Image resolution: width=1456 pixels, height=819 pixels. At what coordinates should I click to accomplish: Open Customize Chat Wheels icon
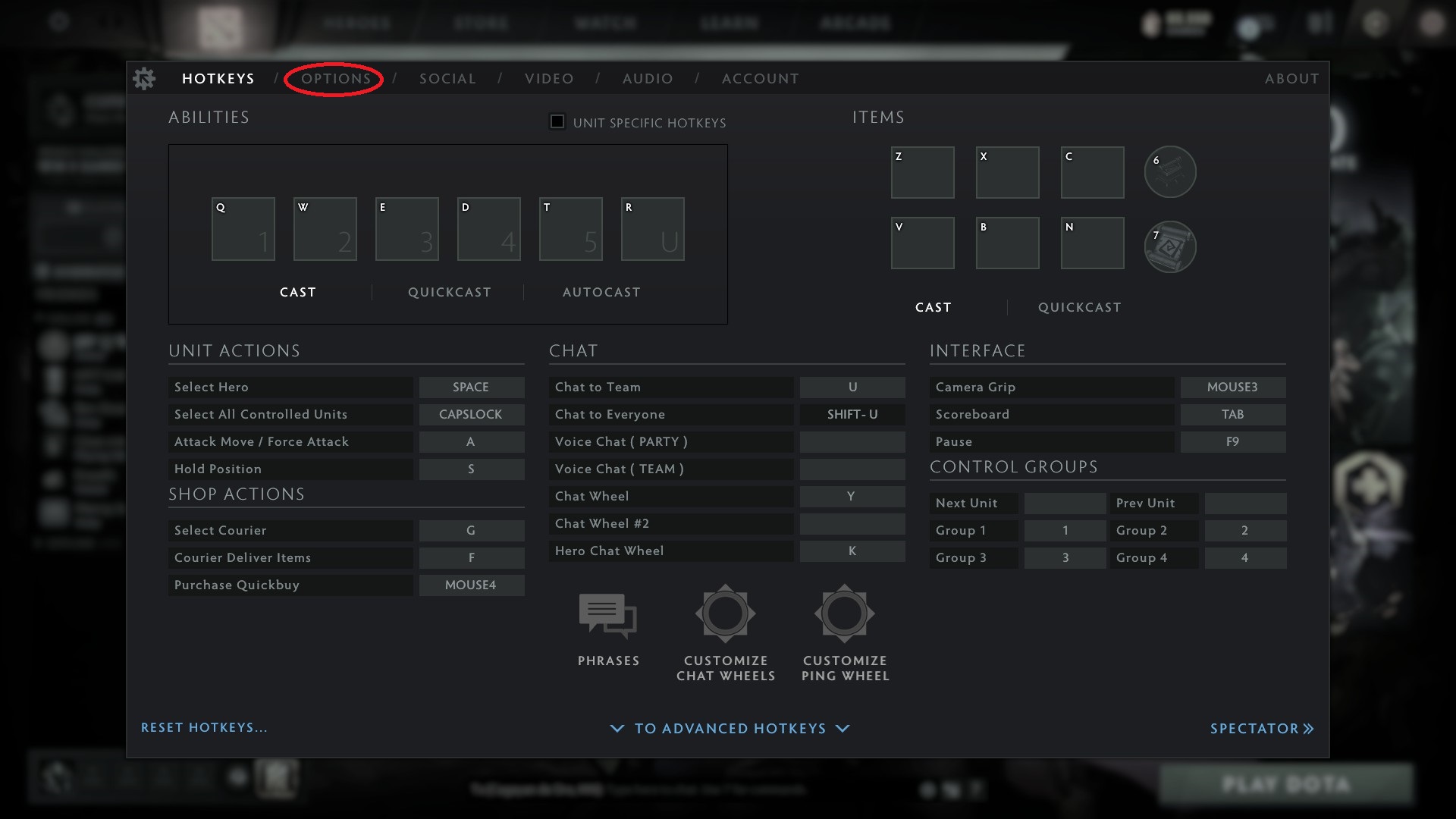pyautogui.click(x=725, y=613)
